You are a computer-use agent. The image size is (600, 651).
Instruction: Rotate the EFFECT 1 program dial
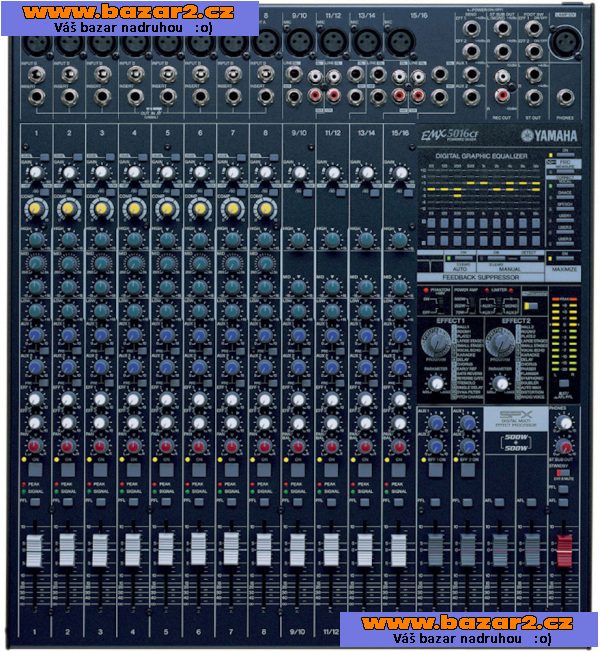(x=436, y=342)
